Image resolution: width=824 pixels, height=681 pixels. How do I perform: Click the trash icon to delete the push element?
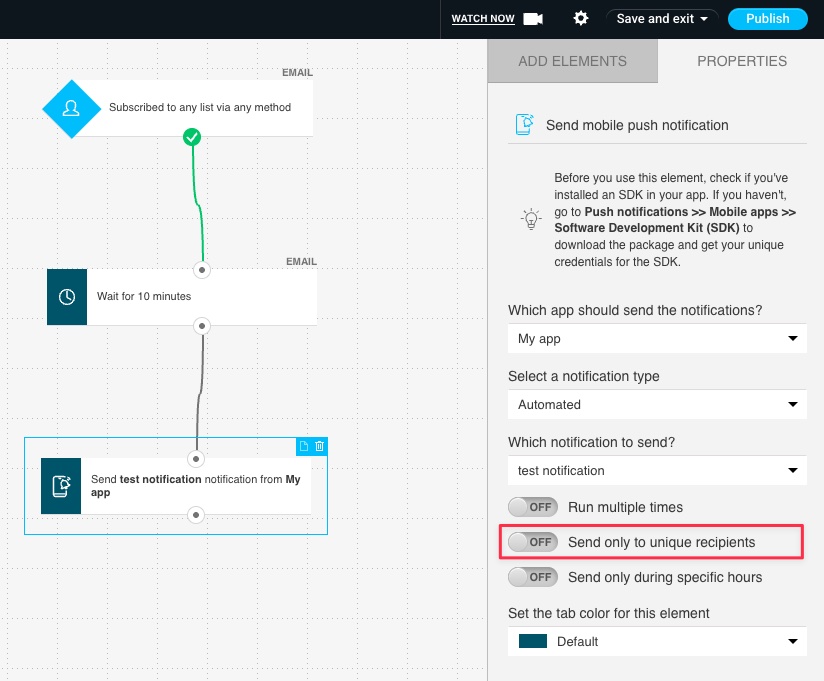coord(319,446)
